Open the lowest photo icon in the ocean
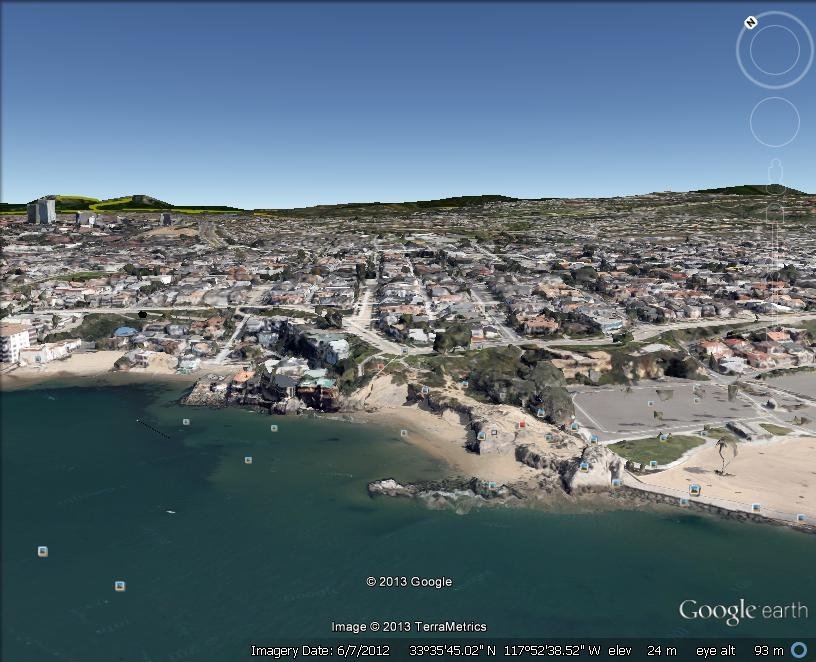The width and height of the screenshot is (816, 662). point(120,586)
